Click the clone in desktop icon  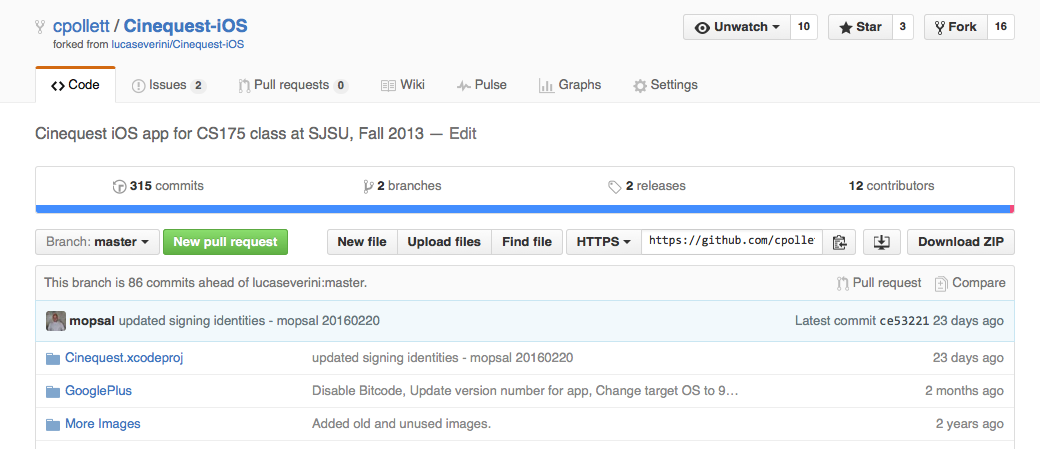click(881, 242)
